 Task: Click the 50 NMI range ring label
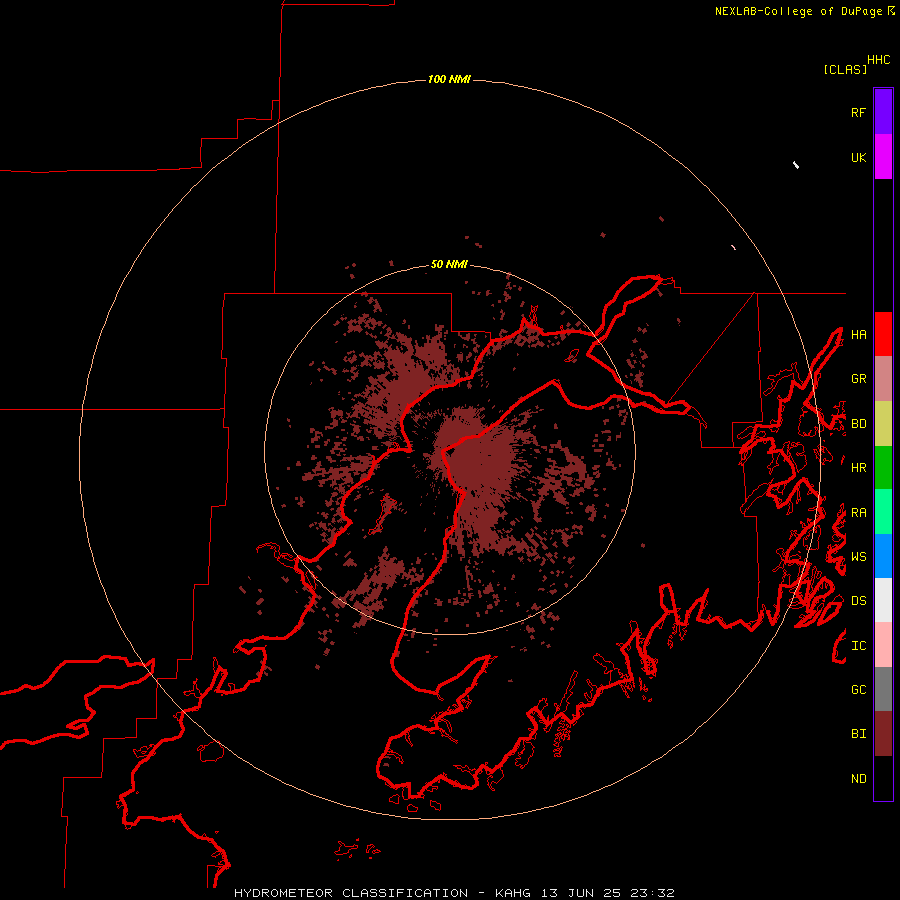tap(449, 264)
